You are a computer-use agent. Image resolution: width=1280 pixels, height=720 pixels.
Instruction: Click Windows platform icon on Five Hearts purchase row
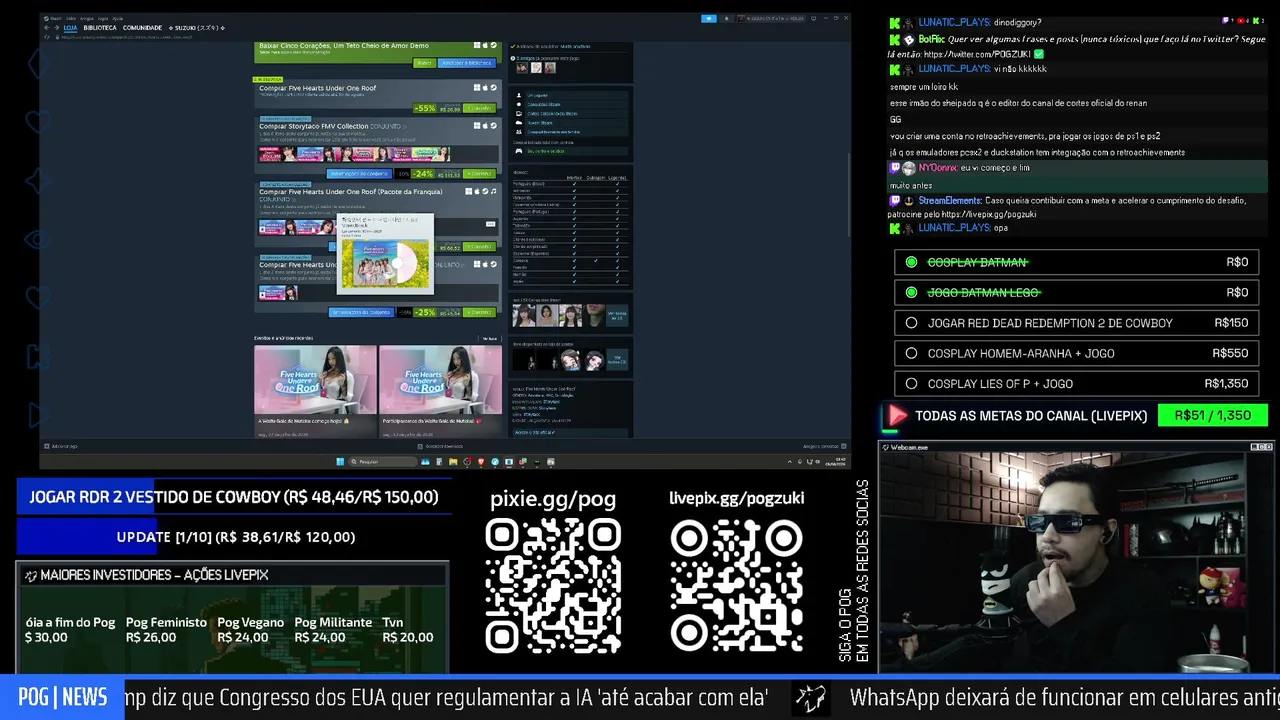click(x=477, y=87)
